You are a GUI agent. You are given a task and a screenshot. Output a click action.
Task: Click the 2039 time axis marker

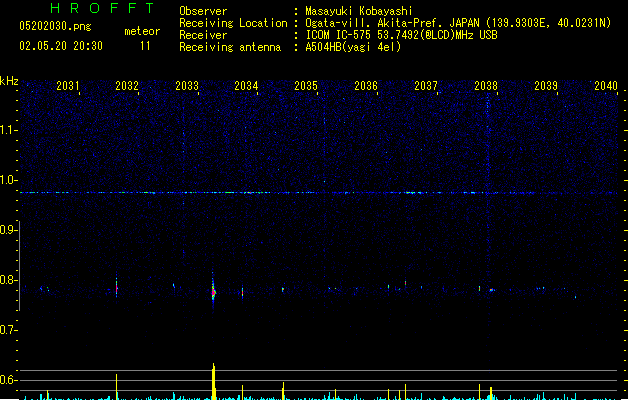tap(546, 86)
